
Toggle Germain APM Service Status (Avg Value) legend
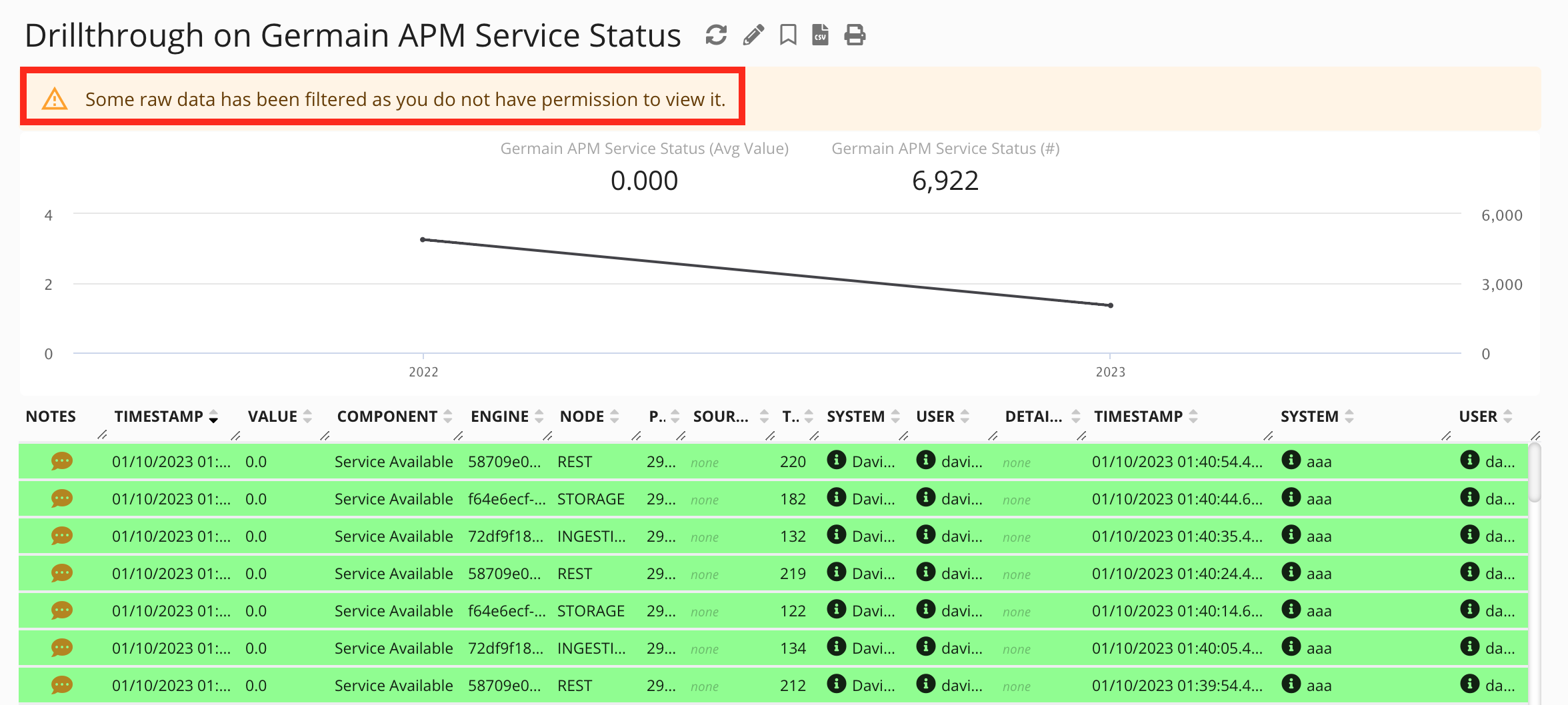click(644, 149)
